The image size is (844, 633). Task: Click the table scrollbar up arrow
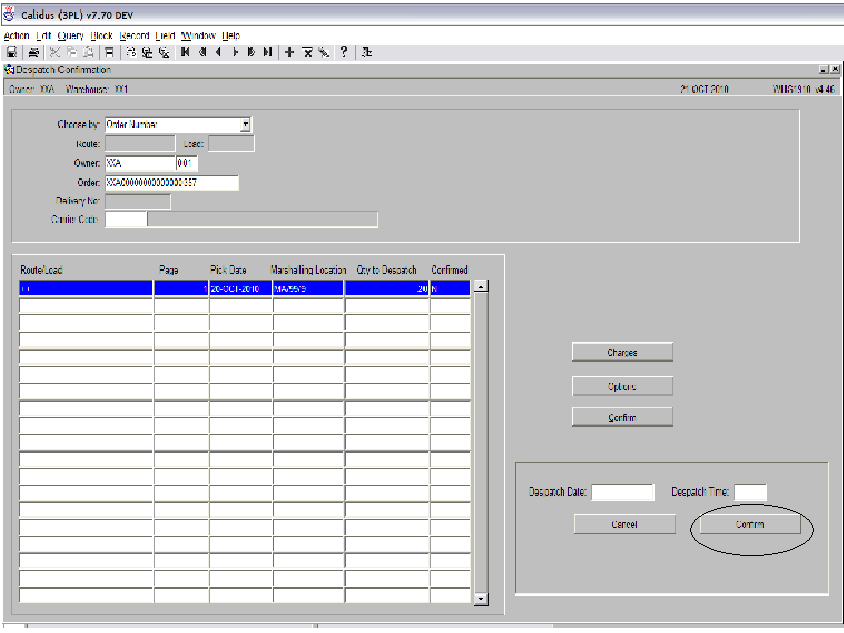(481, 286)
